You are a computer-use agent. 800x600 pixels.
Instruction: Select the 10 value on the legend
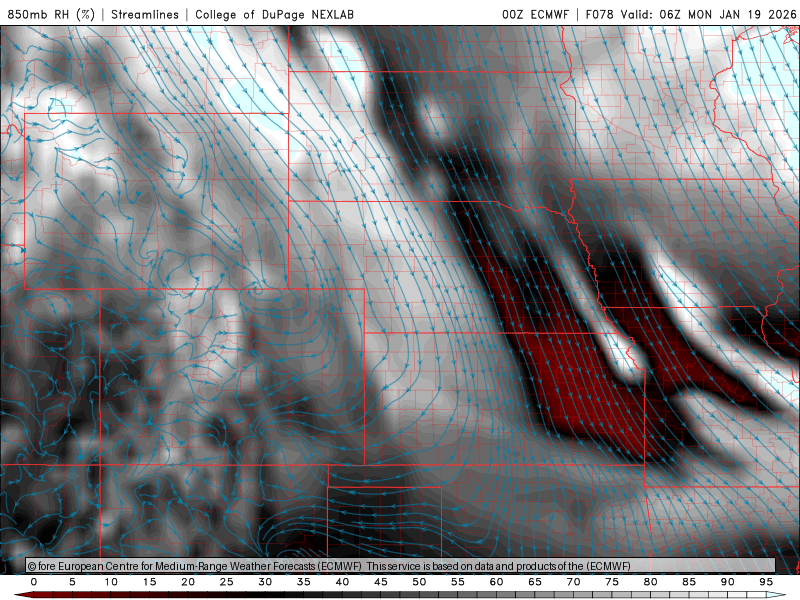(x=111, y=582)
